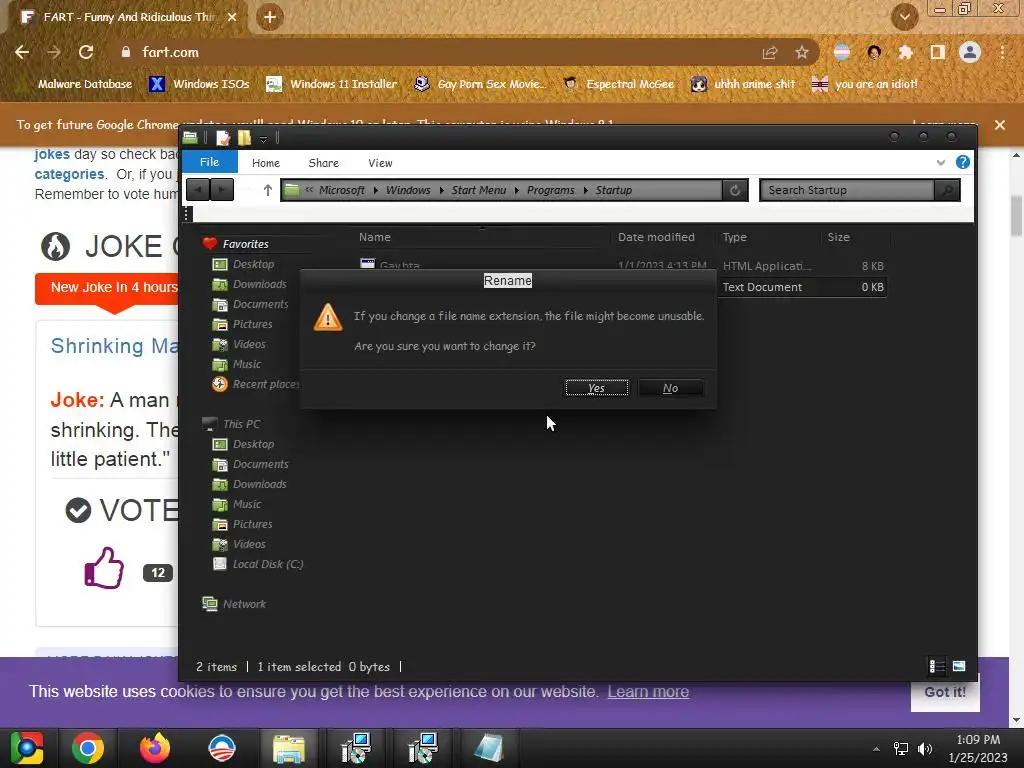Select Microsoft in the address path
Screen dimensions: 1024x768
(x=342, y=190)
